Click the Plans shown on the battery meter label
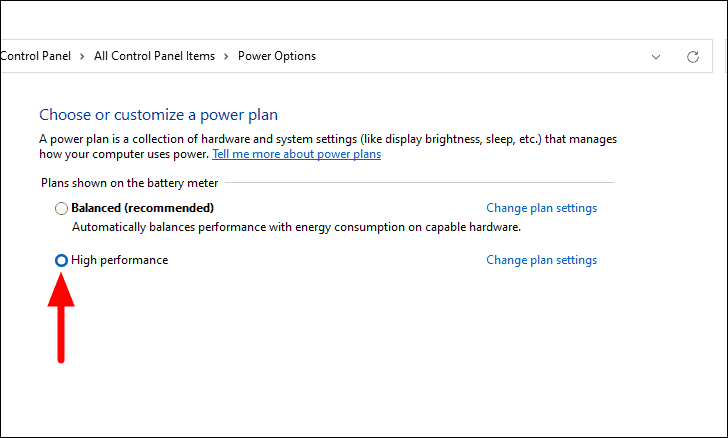728x438 pixels. click(129, 183)
